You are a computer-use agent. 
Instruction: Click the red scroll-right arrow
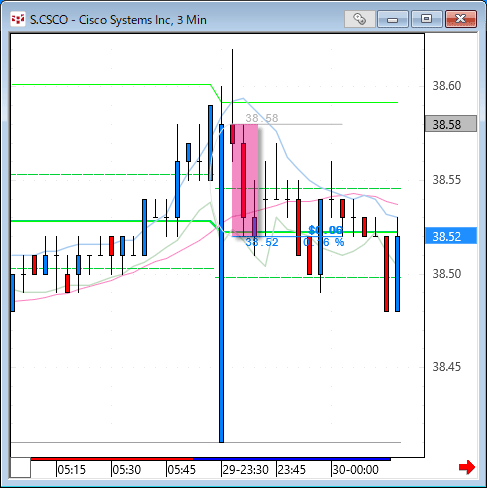(x=467, y=467)
